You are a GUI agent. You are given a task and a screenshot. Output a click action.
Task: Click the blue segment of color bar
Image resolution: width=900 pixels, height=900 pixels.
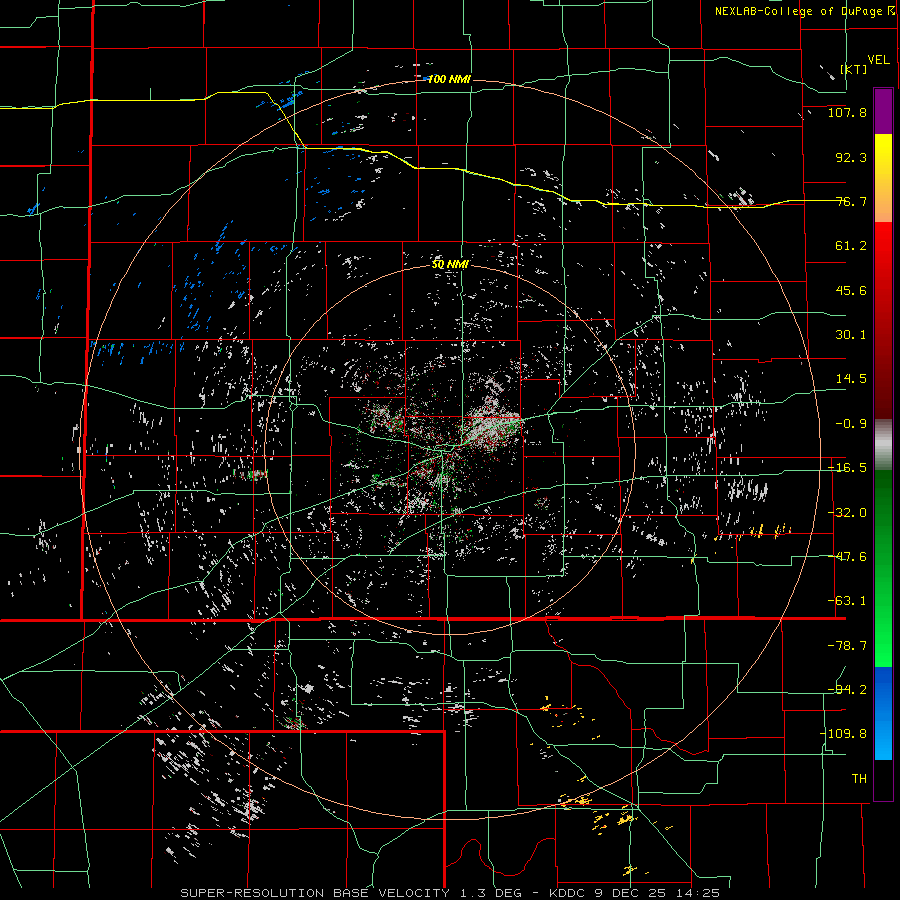coord(883,713)
